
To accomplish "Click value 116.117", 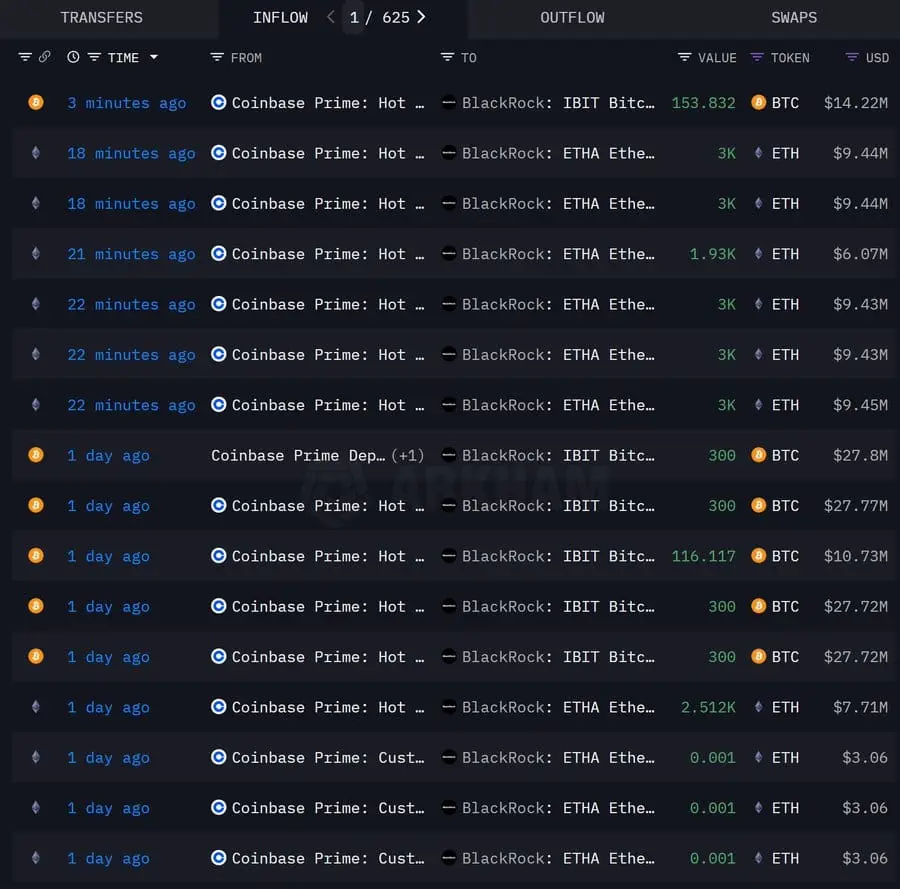I will (703, 556).
